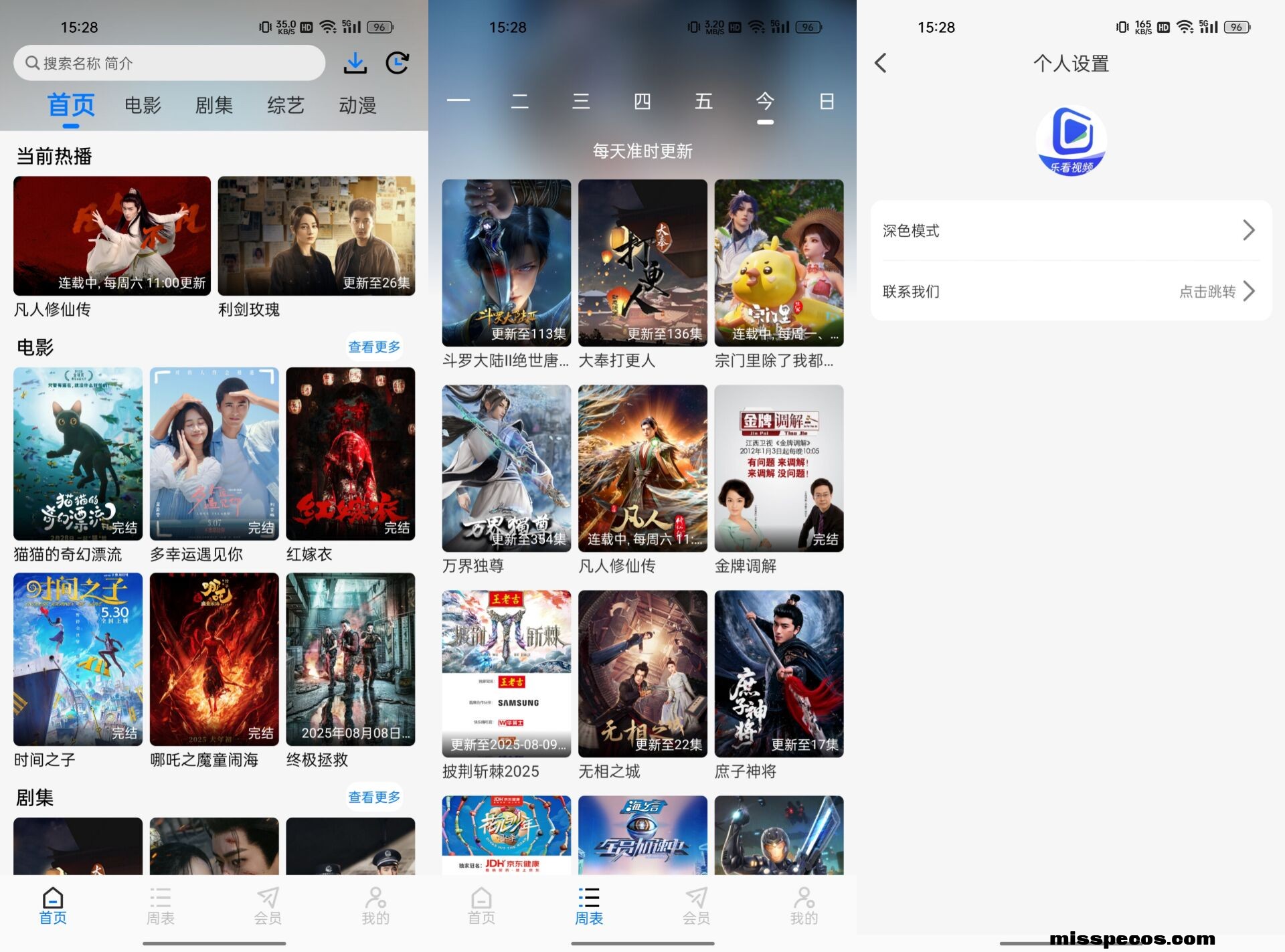Open the 凡人修仙传 hot banner
The width and height of the screenshot is (1285, 952).
(112, 235)
